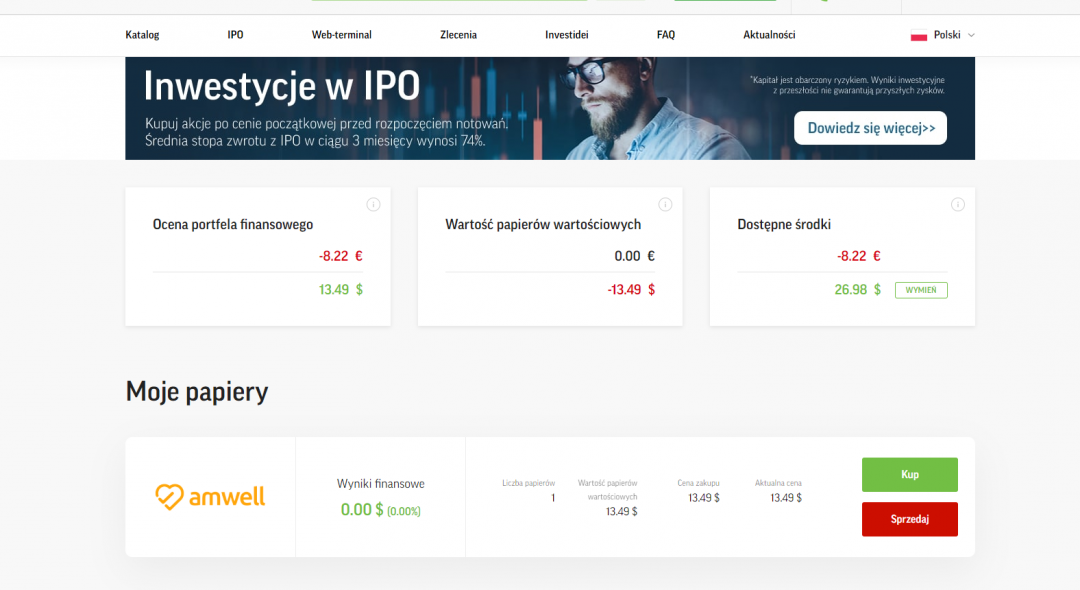Open the Investidei page
1080x590 pixels.
566,35
